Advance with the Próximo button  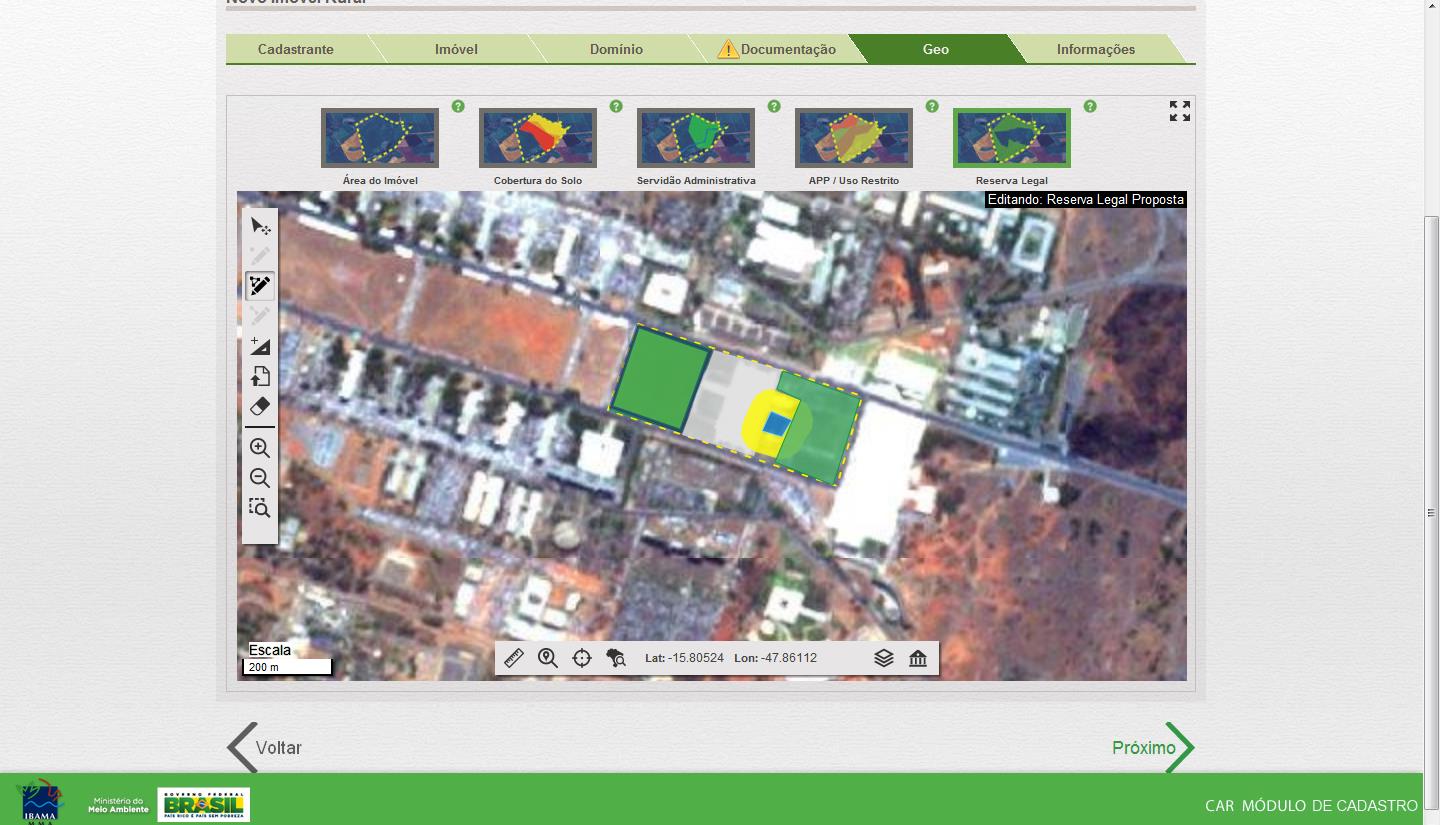pos(1153,748)
